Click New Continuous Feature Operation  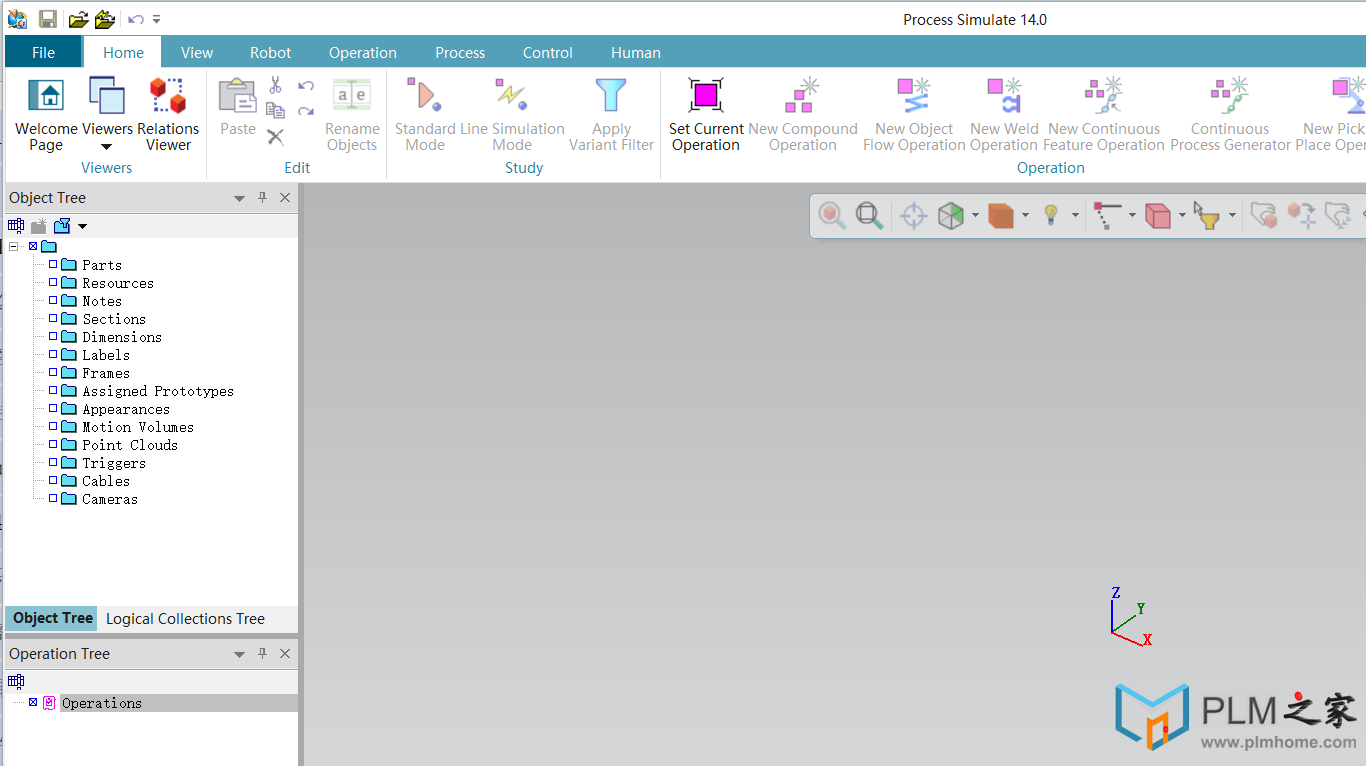pyautogui.click(x=1104, y=114)
